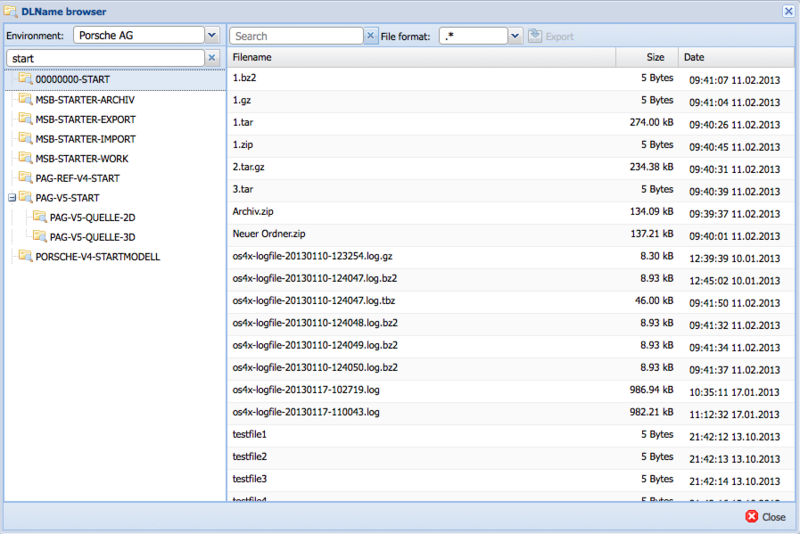
Task: Close the DLName browser via the top-right X
Action: click(787, 11)
